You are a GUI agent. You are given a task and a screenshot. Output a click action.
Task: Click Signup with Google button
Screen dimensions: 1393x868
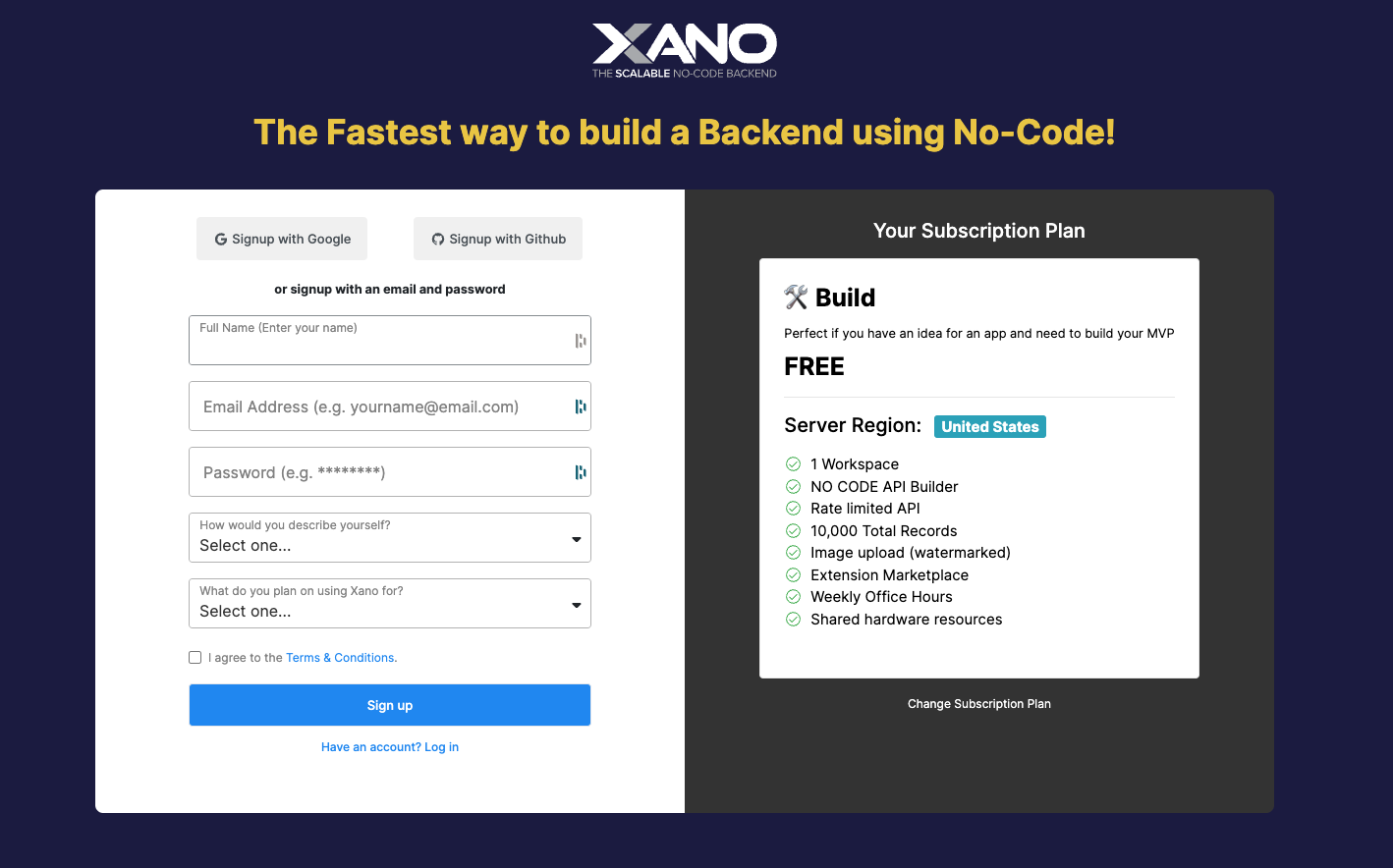pos(282,239)
